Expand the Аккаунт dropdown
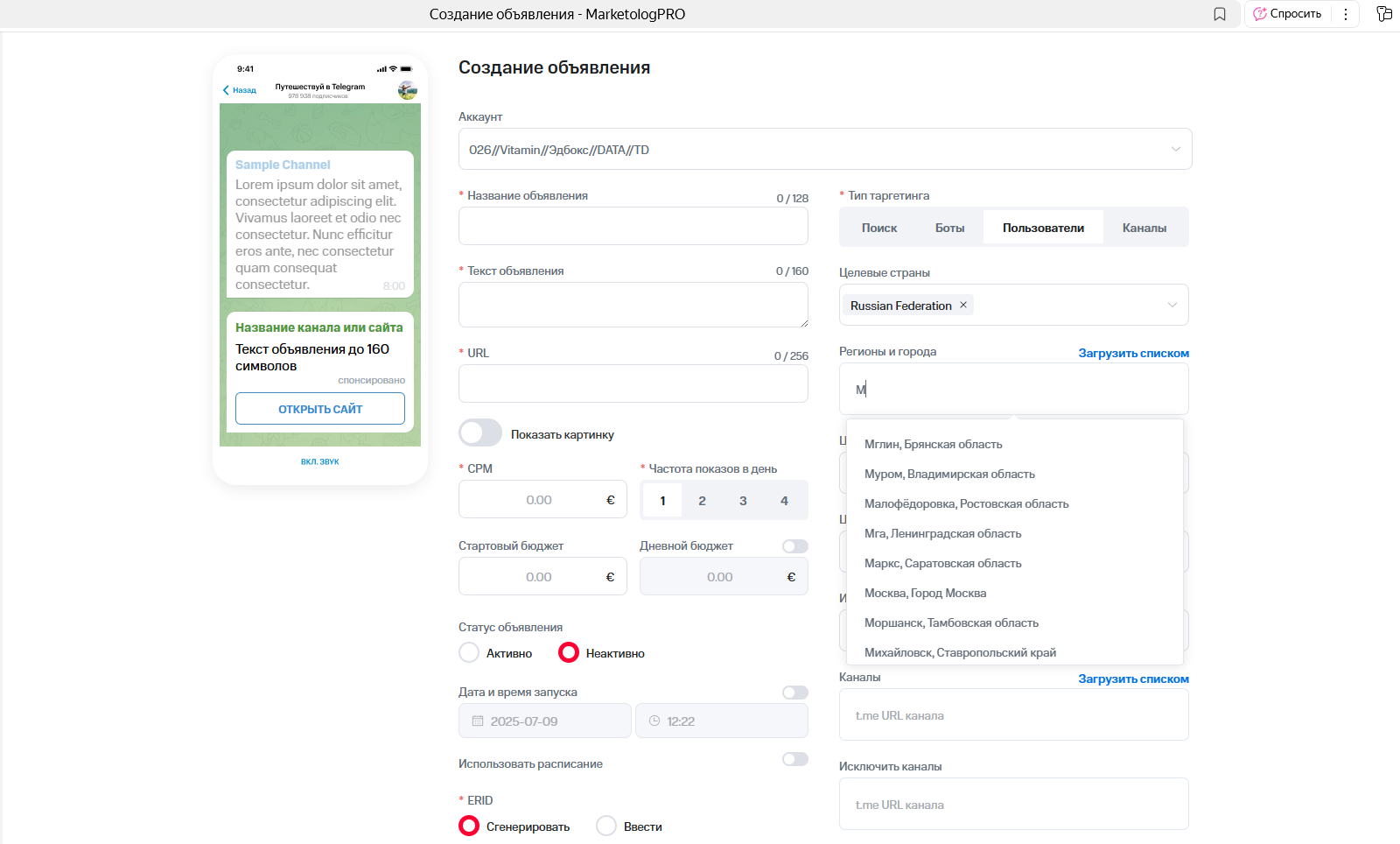The image size is (1400, 844). pyautogui.click(x=1175, y=150)
